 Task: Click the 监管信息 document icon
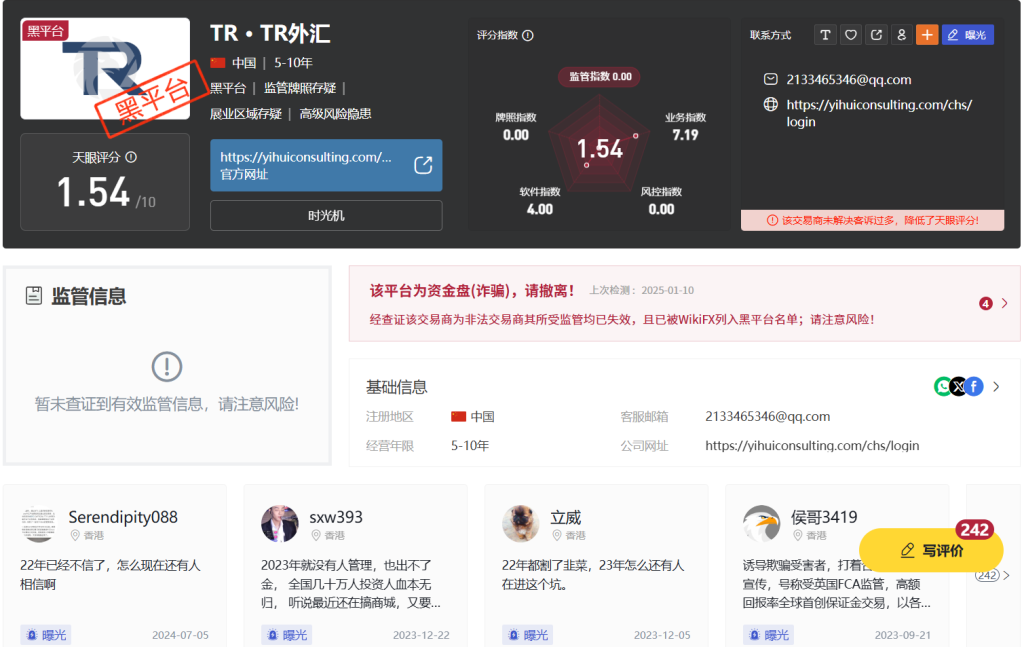point(34,296)
